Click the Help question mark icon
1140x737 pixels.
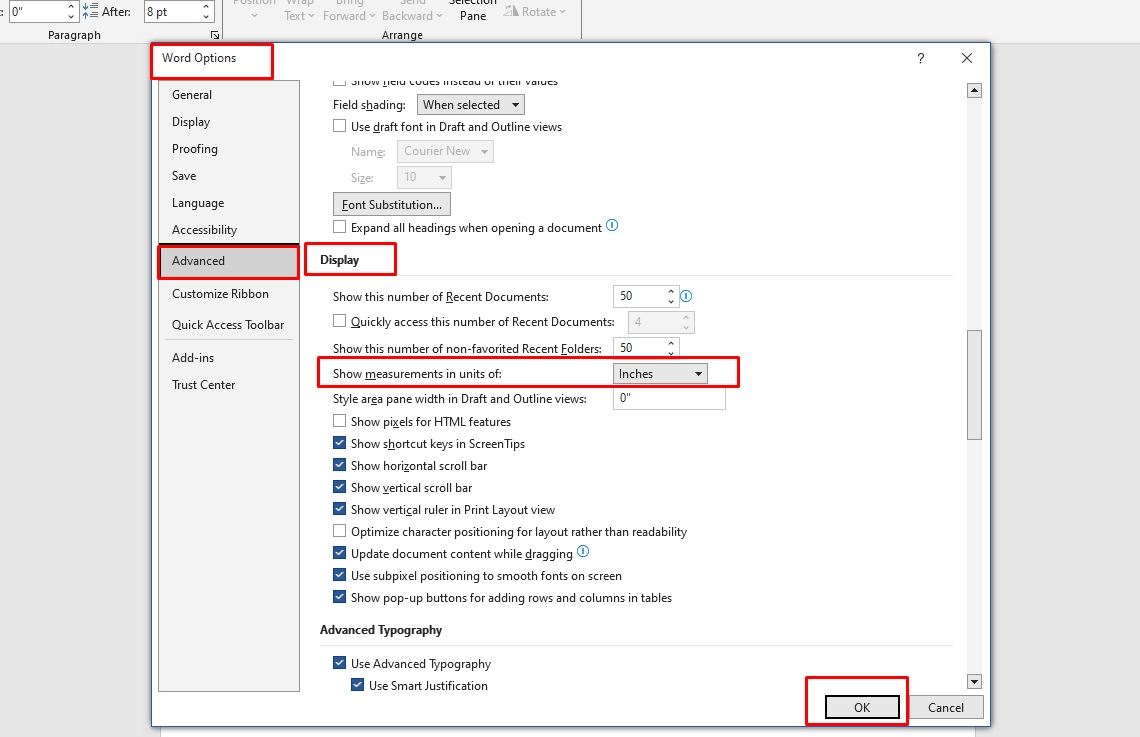920,59
